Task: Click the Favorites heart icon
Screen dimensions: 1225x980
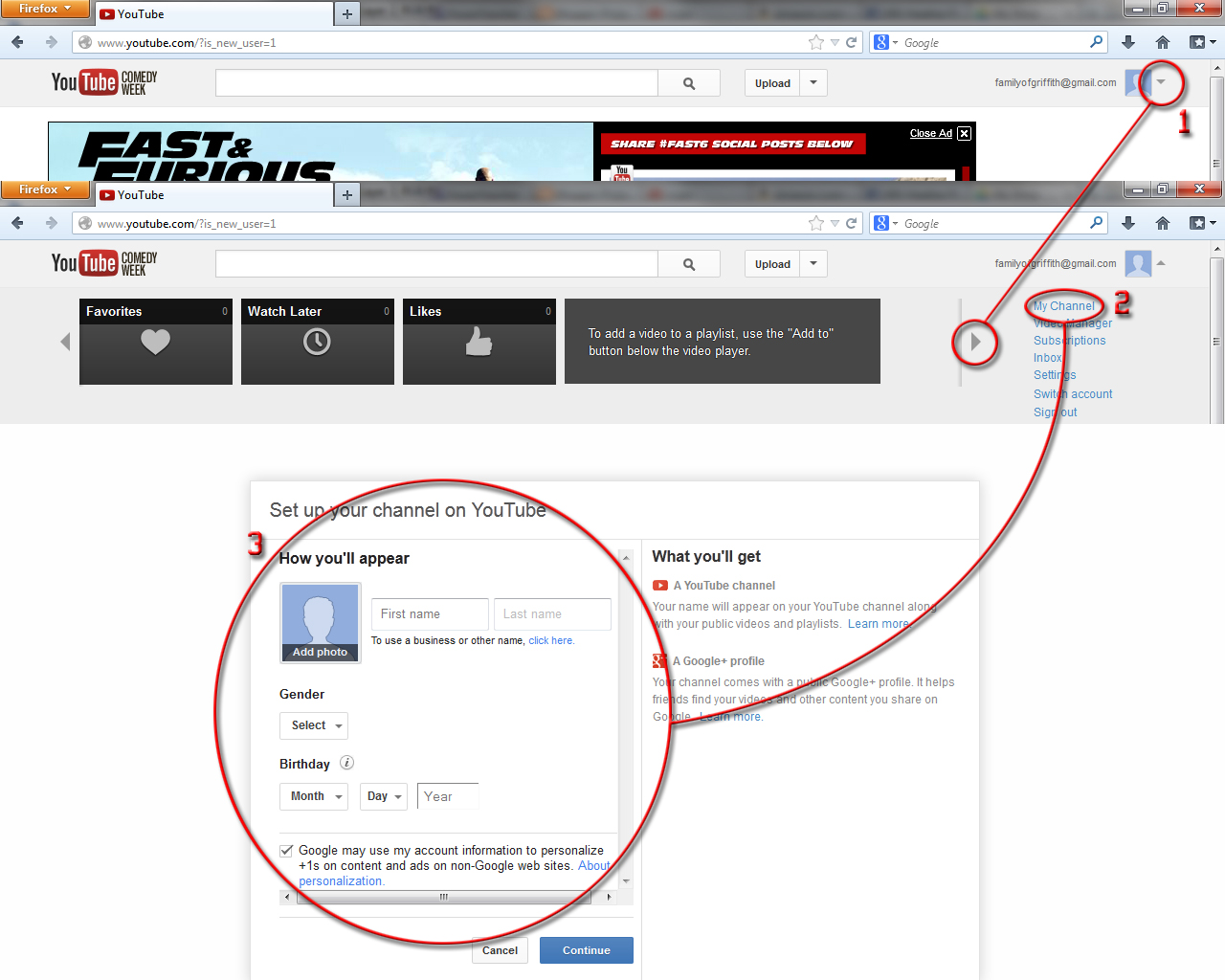Action: coord(155,342)
